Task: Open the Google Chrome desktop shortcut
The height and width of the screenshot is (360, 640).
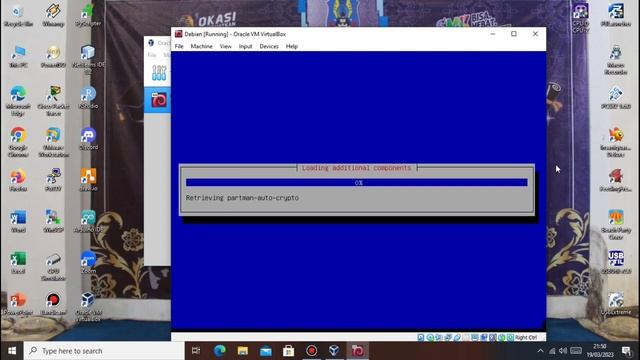Action: [x=18, y=142]
